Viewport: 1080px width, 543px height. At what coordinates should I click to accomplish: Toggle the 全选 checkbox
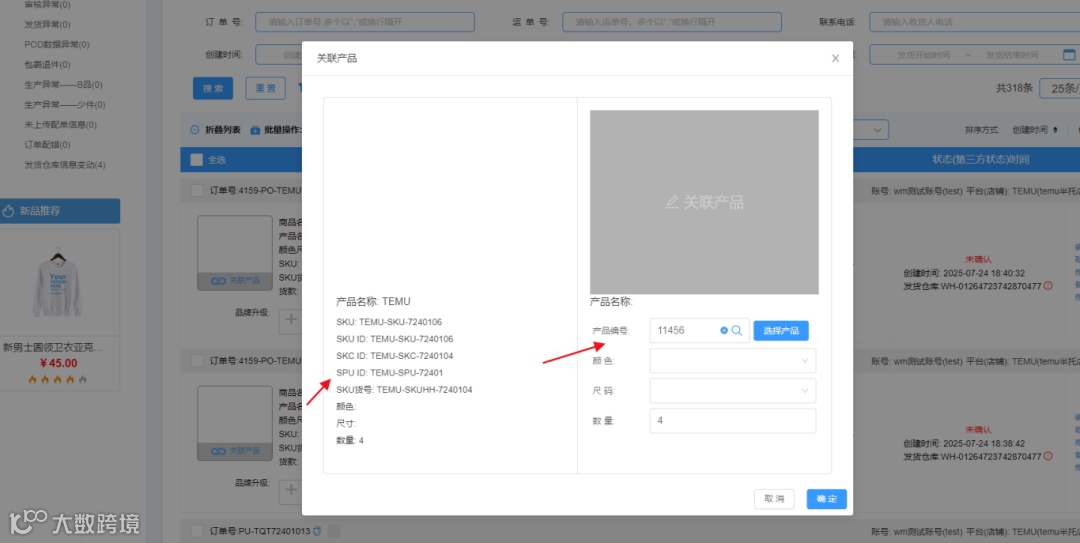coord(196,160)
